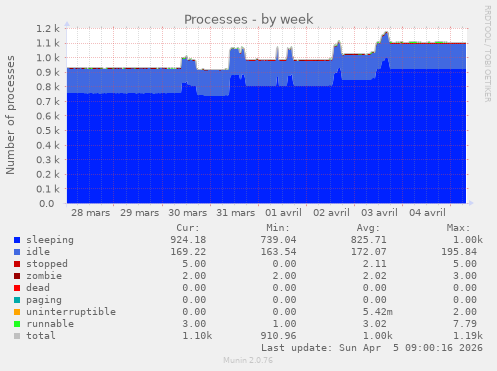
Task: Click runnable maximum value 7.79
Action: [465, 324]
